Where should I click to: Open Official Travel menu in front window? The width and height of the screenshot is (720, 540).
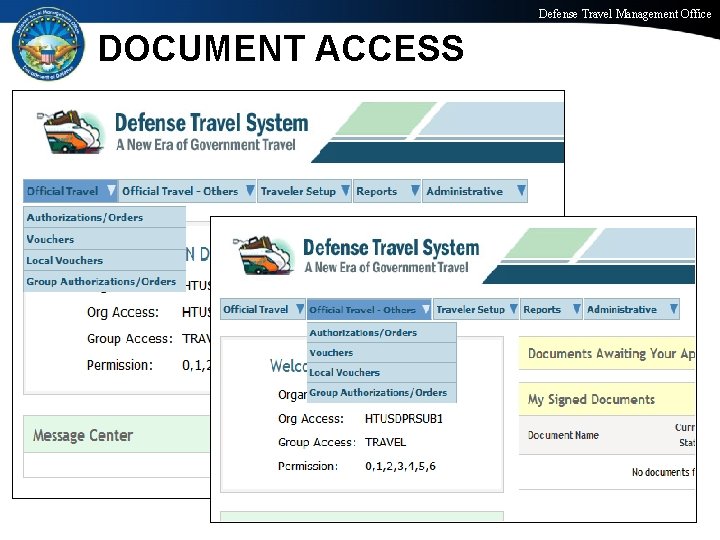pyautogui.click(x=263, y=309)
